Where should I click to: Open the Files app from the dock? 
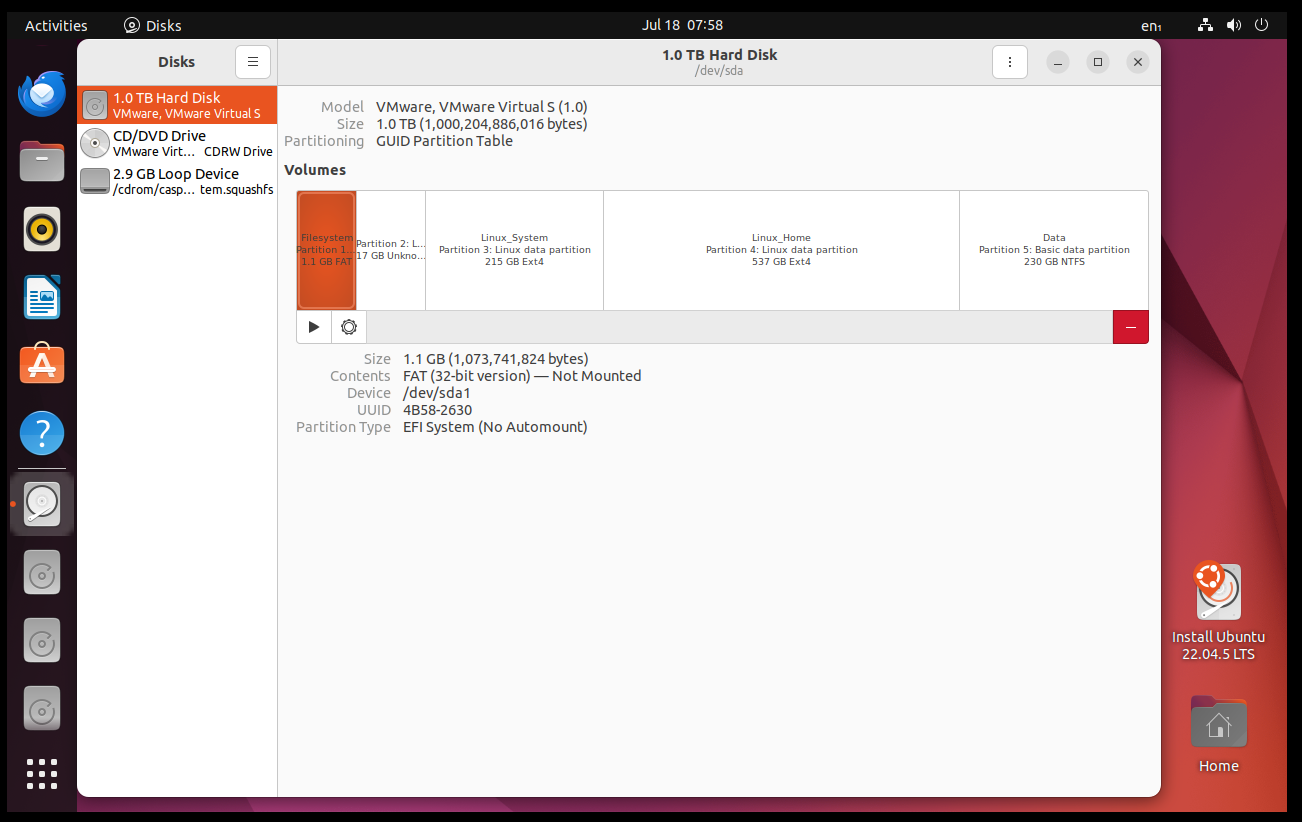41,161
